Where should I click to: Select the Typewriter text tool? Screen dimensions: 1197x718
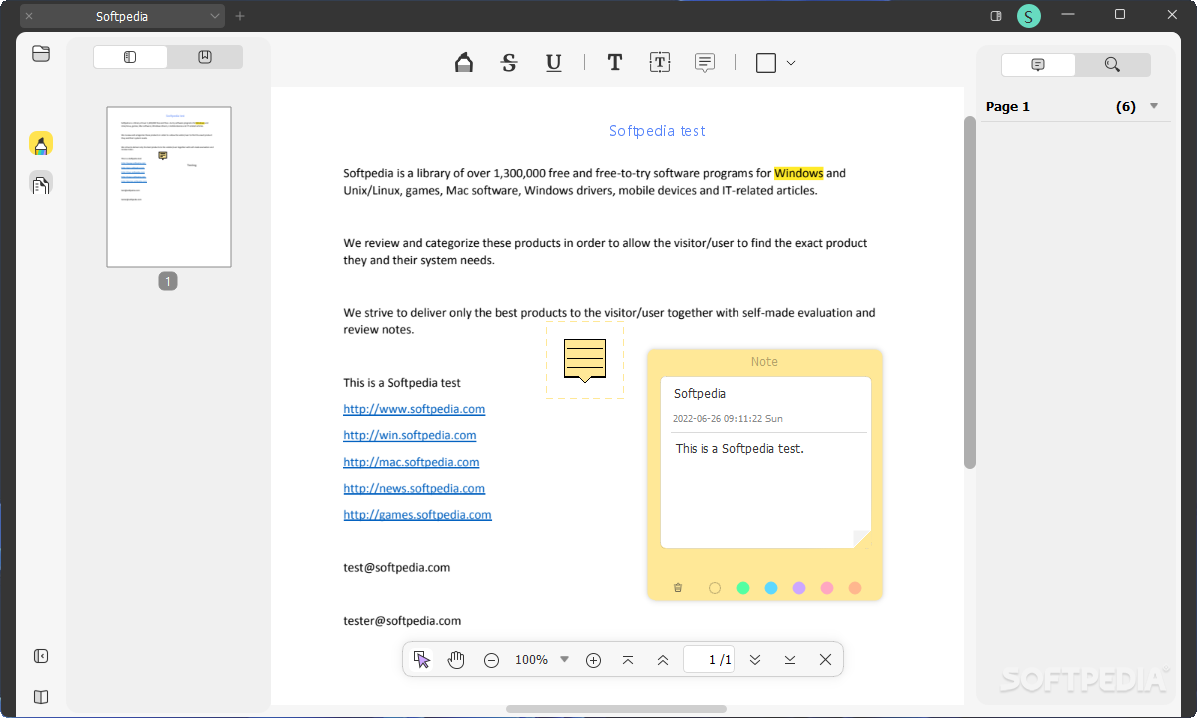(615, 63)
